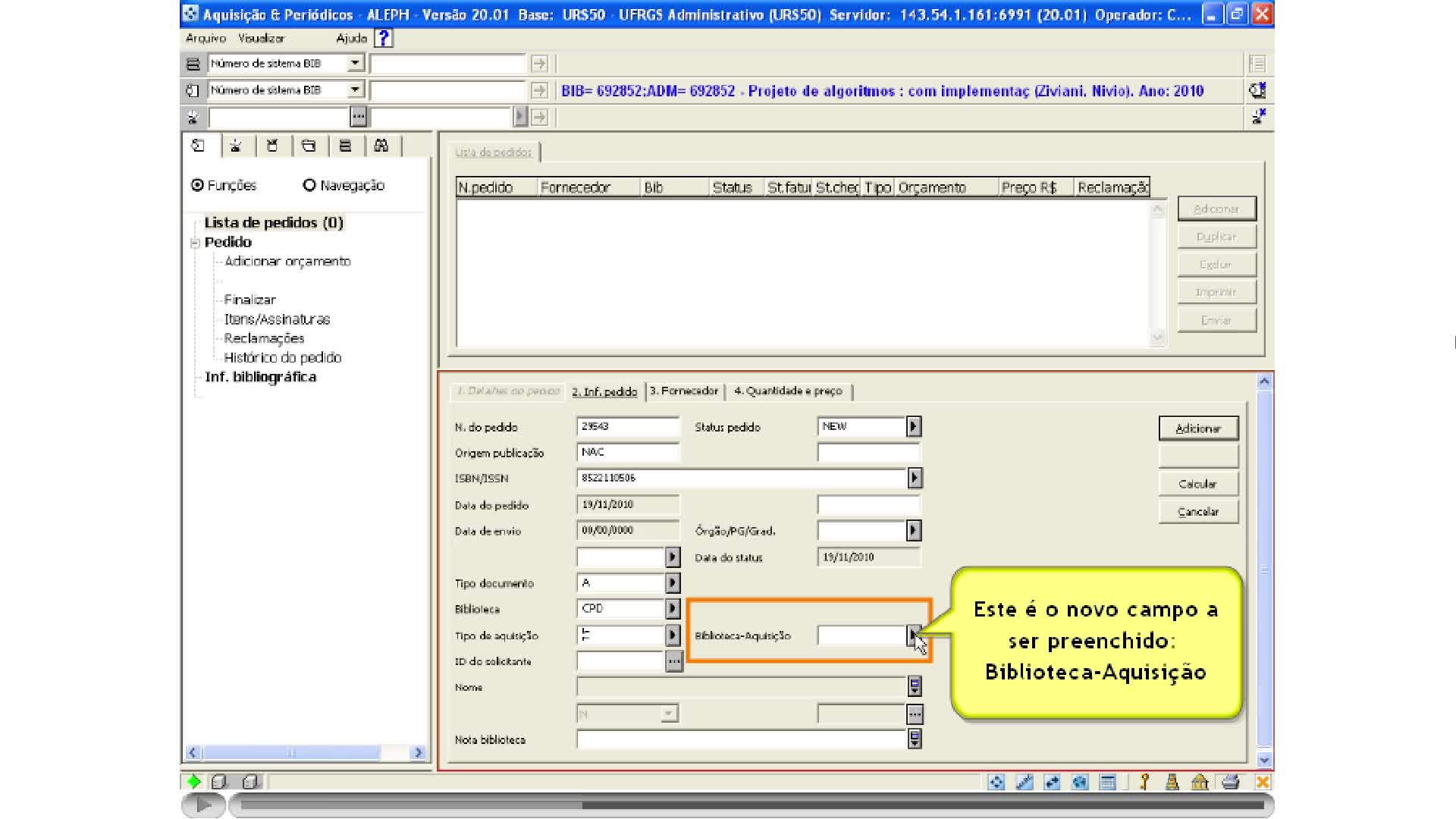Click the form's vertical scrollbar

tap(1264, 570)
